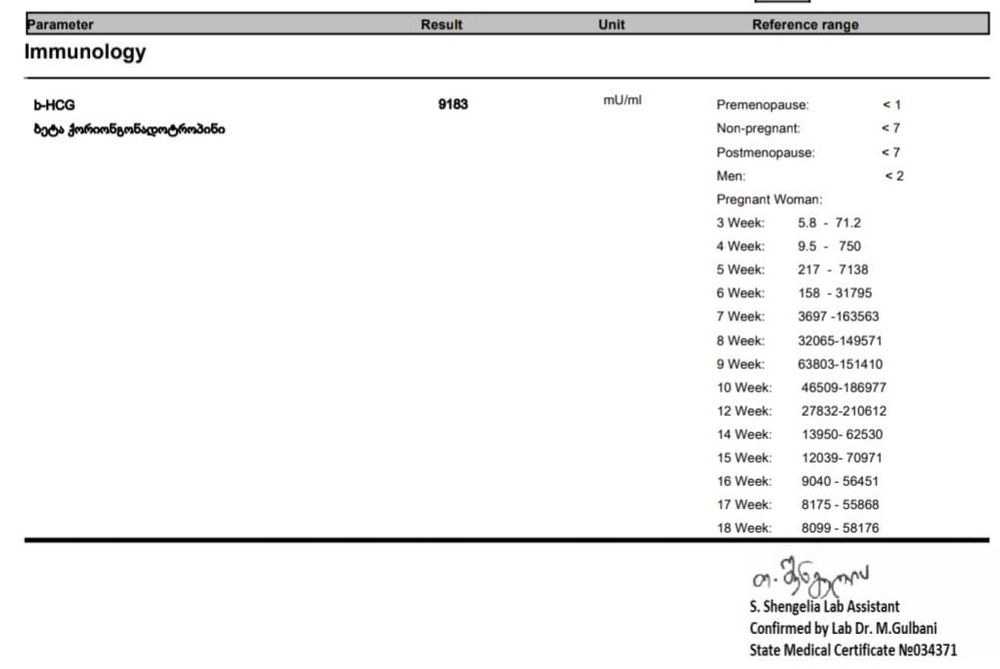Image resolution: width=1000 pixels, height=669 pixels.
Task: Click the Men reference label
Action: (731, 176)
